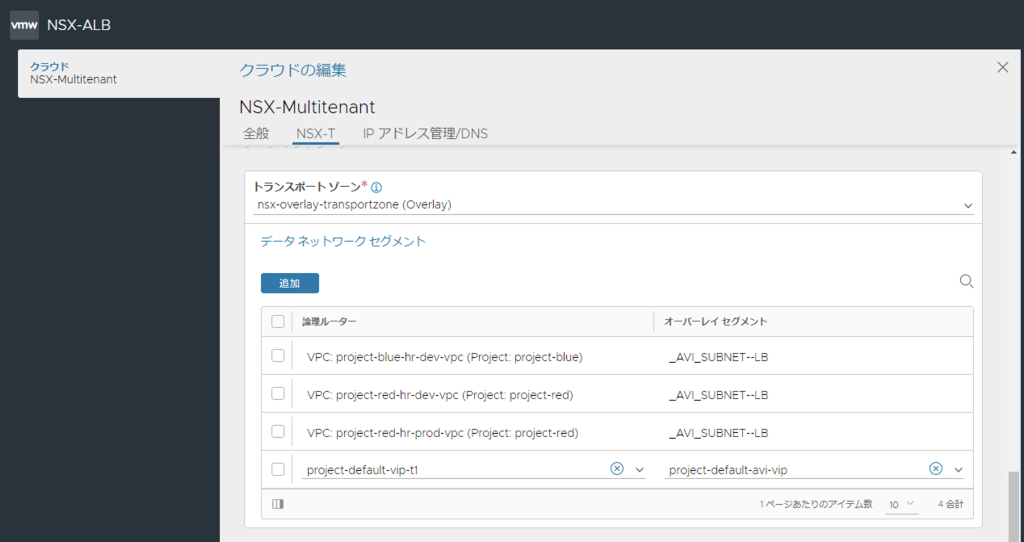Expand the transport zone dropdown
1024x542 pixels.
967,205
